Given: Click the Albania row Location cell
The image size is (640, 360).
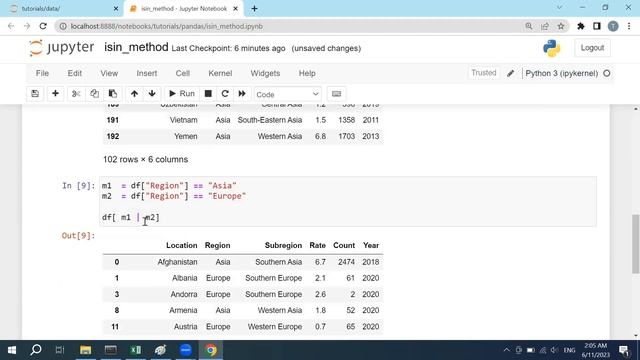Looking at the screenshot, I should (x=184, y=278).
